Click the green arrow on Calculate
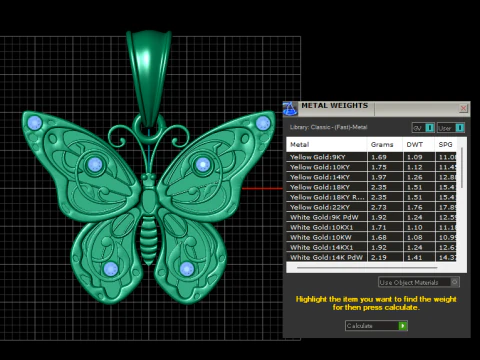Image resolution: width=480 pixels, height=360 pixels. point(403,326)
